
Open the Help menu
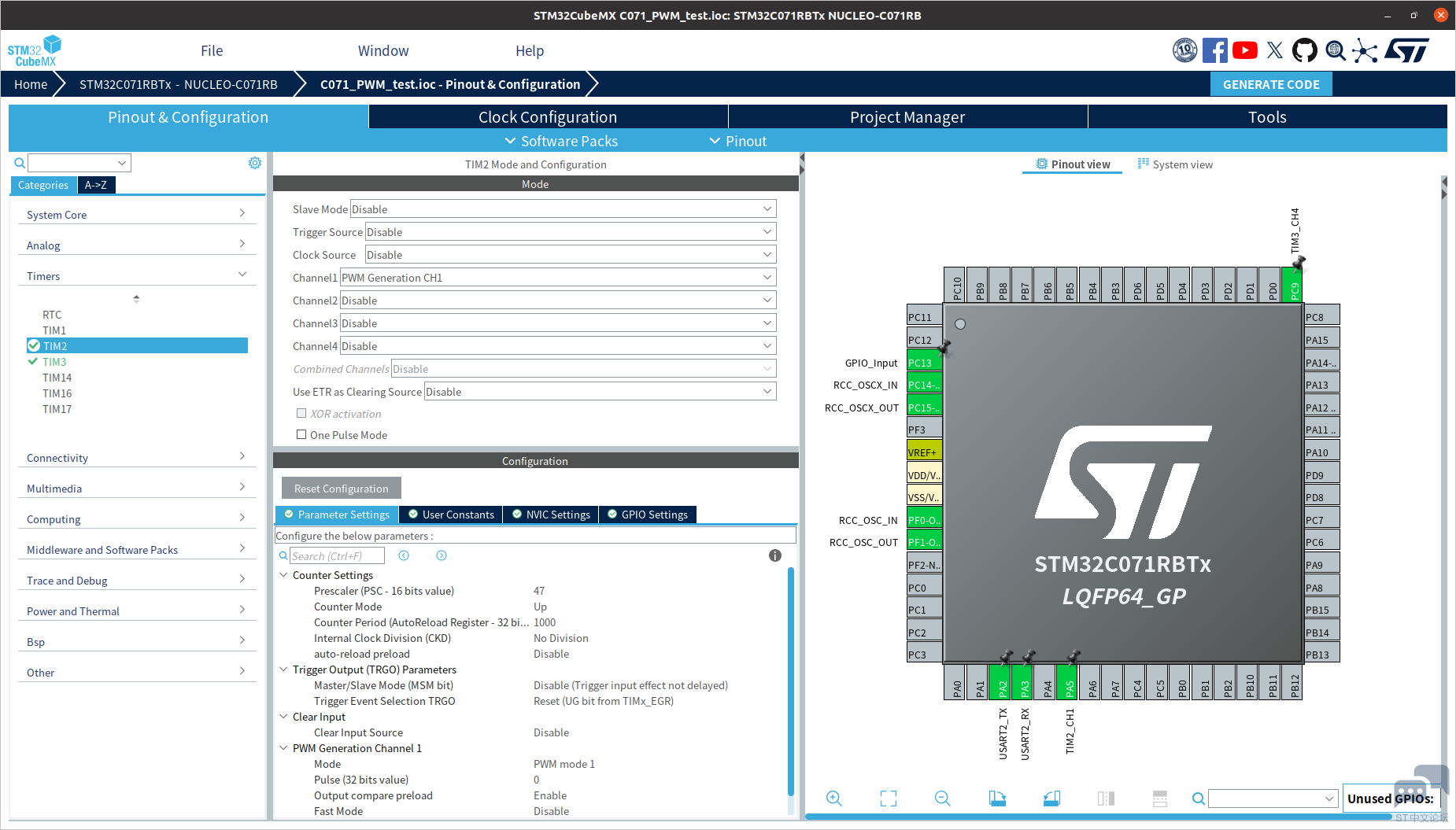tap(530, 50)
